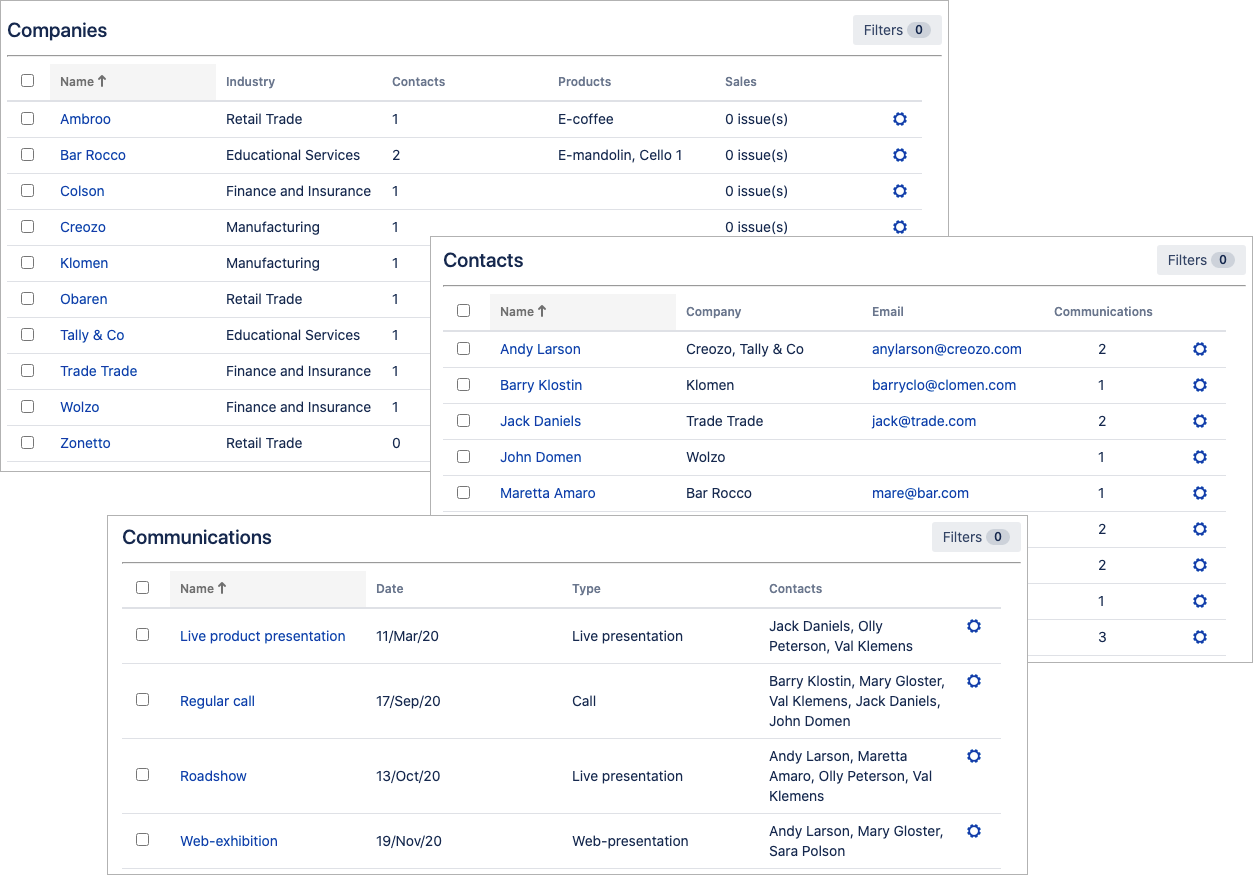Open Filters in the Communications panel
Image resolution: width=1253 pixels, height=875 pixels.
[x=975, y=537]
